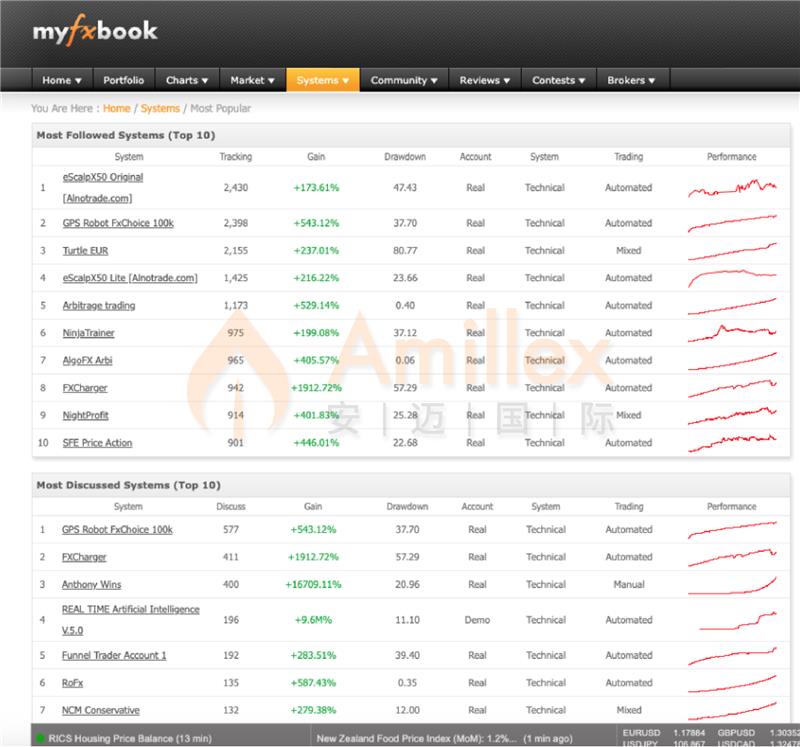Click FXCharger performance sparkline in Most Followed
800x747 pixels.
tap(732, 388)
